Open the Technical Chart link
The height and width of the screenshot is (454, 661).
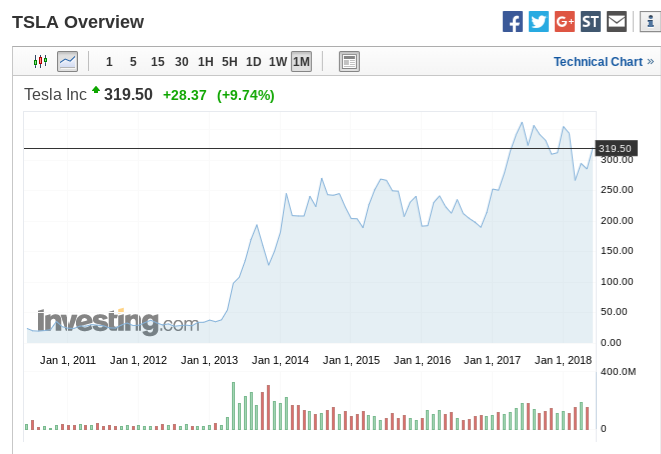[604, 62]
